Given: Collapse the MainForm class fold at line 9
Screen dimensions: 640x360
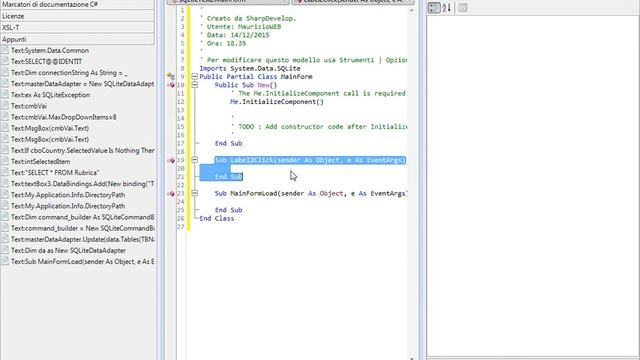Looking at the screenshot, I should (x=195, y=76).
